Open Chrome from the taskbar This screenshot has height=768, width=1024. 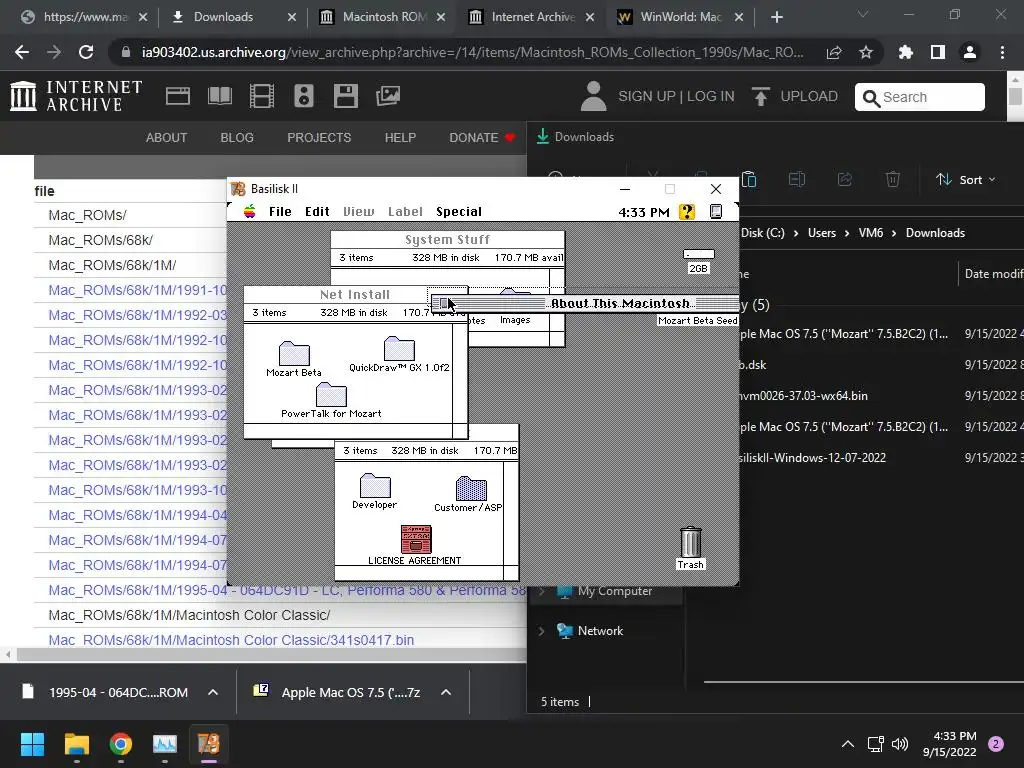[121, 744]
